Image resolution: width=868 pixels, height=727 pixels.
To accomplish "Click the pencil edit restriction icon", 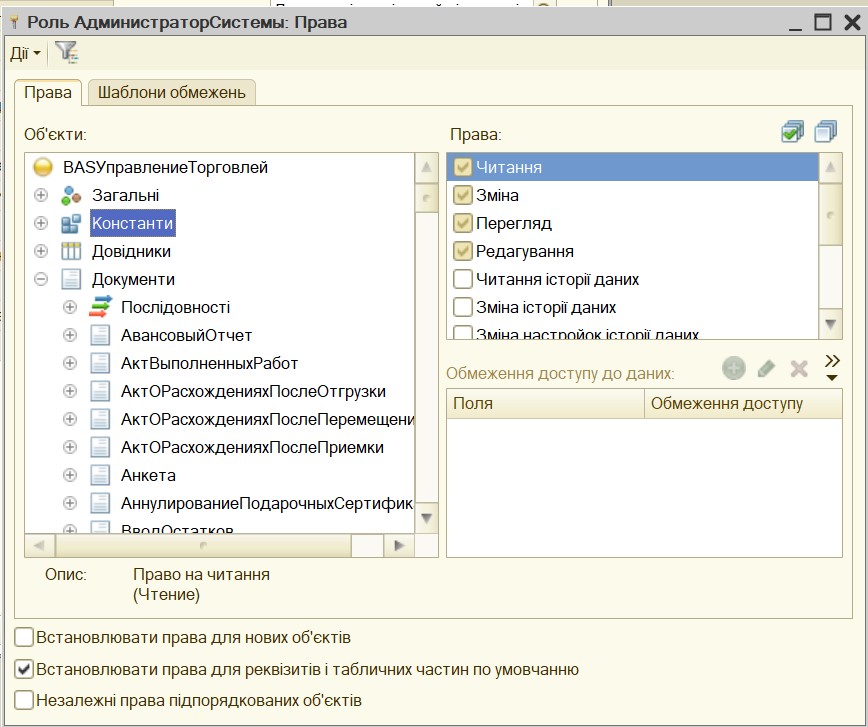I will pos(766,368).
